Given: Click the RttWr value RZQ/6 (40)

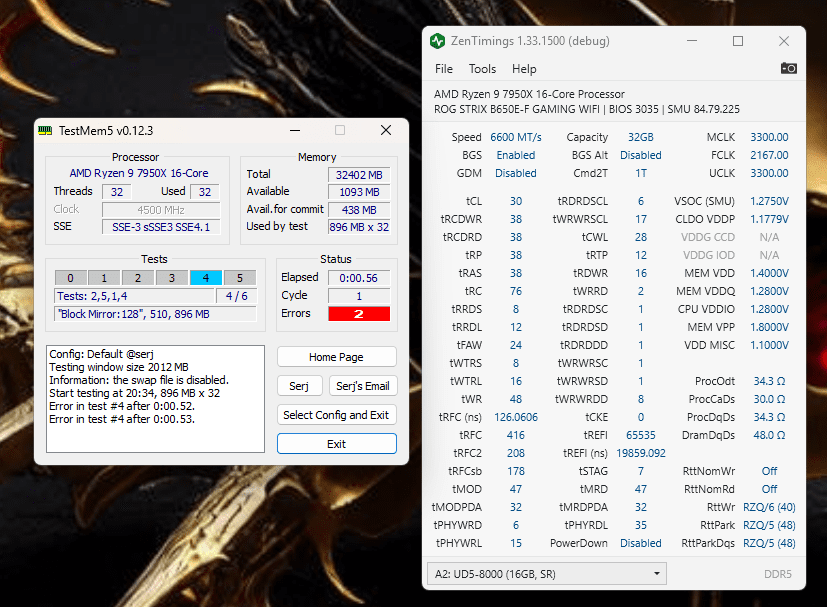Looking at the screenshot, I should click(x=769, y=507).
